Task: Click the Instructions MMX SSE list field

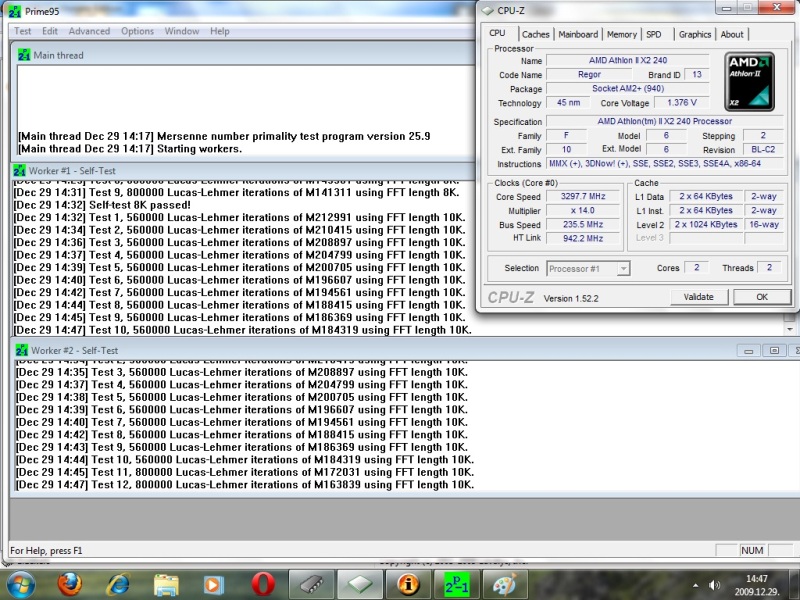Action: click(665, 164)
